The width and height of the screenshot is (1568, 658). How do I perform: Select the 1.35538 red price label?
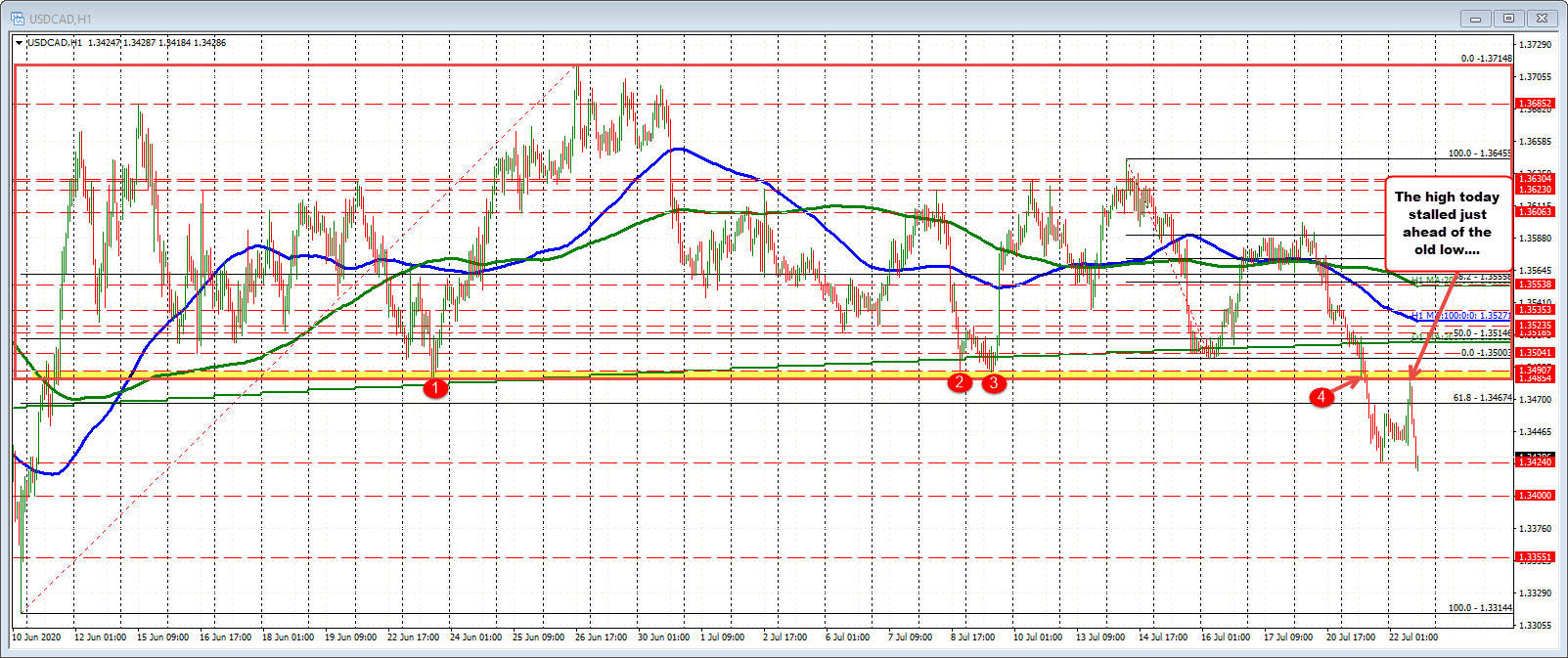click(1535, 284)
